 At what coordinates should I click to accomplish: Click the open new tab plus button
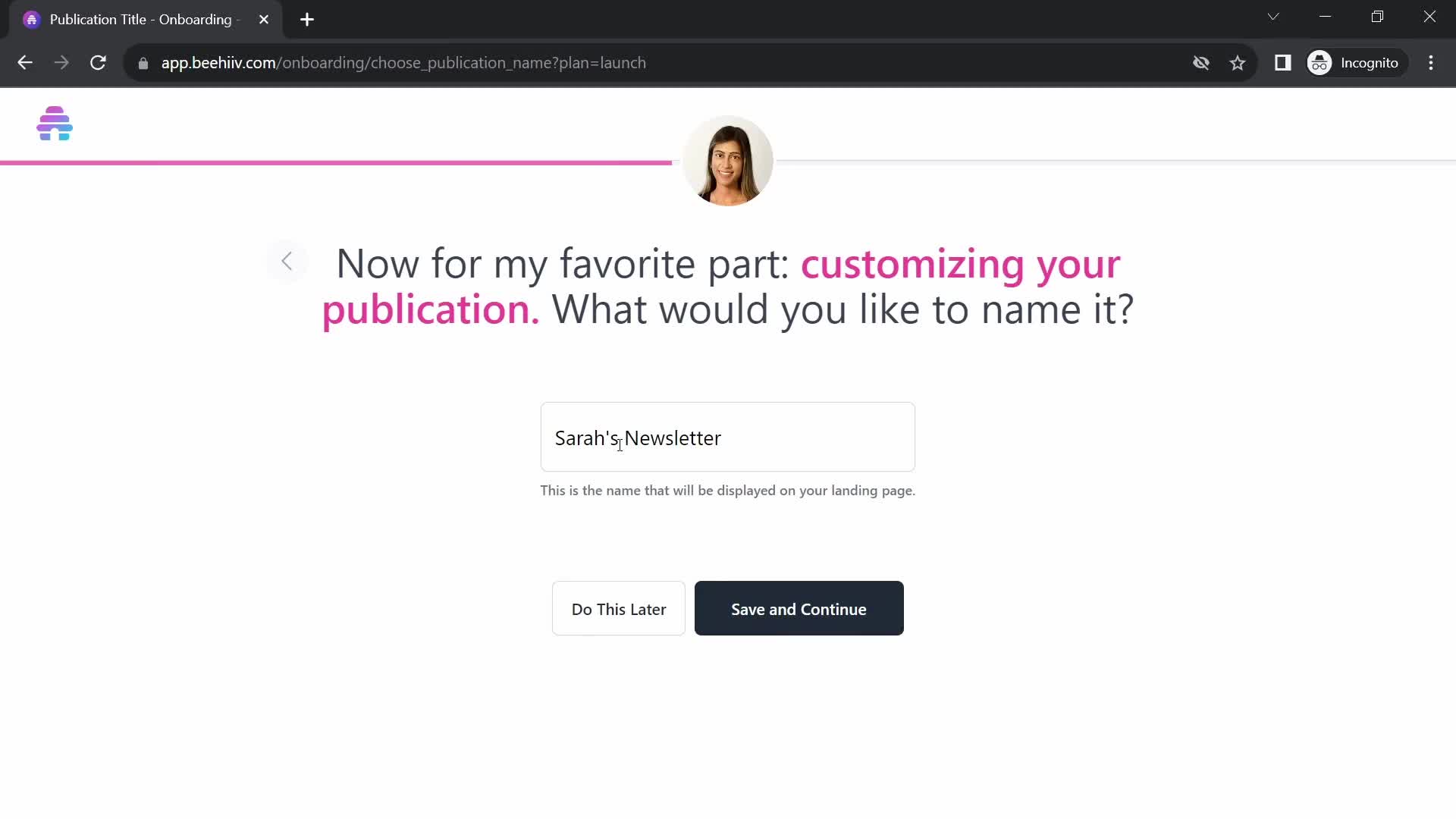[x=307, y=19]
